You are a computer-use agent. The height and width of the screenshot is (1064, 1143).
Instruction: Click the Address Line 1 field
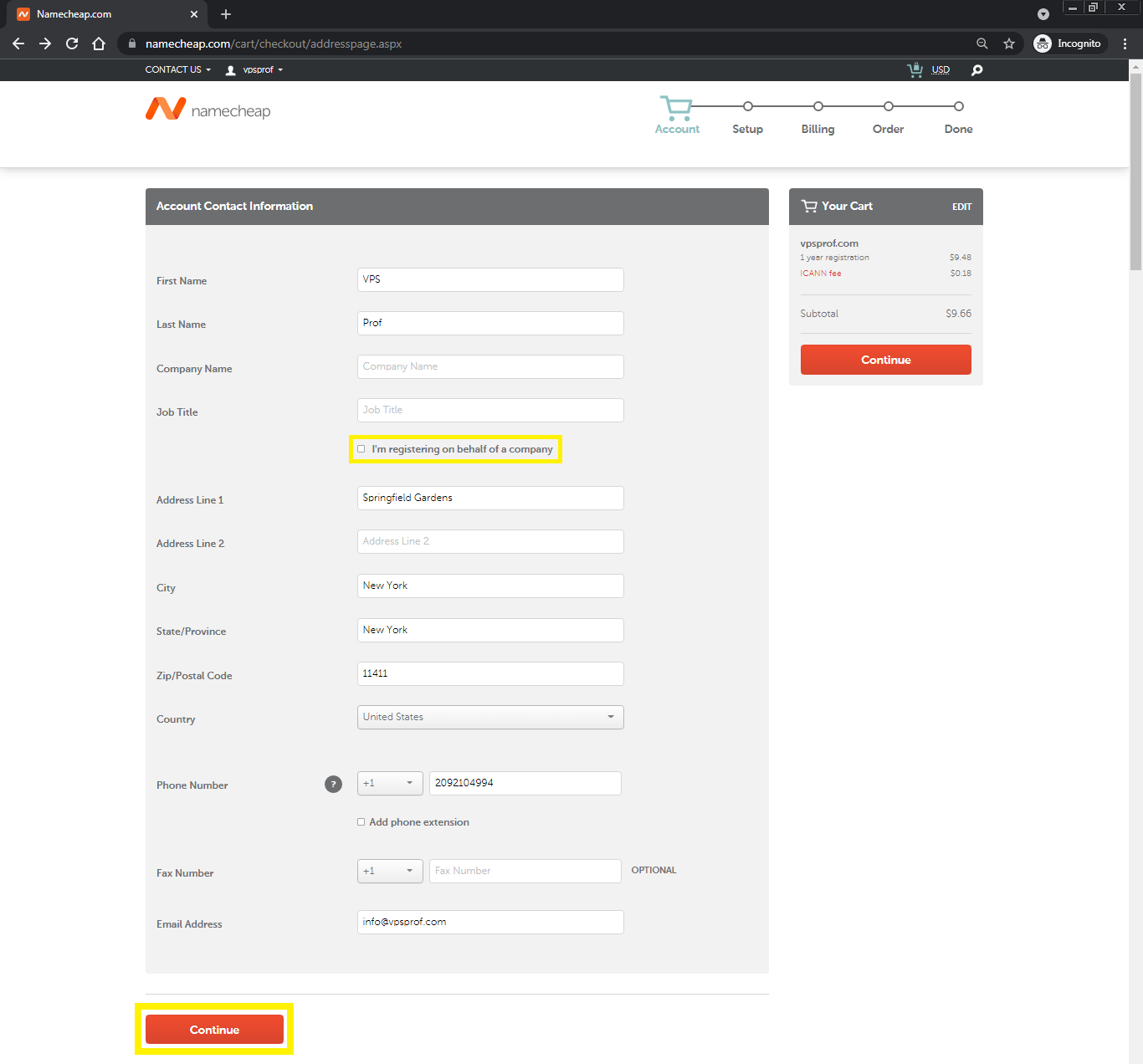[490, 498]
